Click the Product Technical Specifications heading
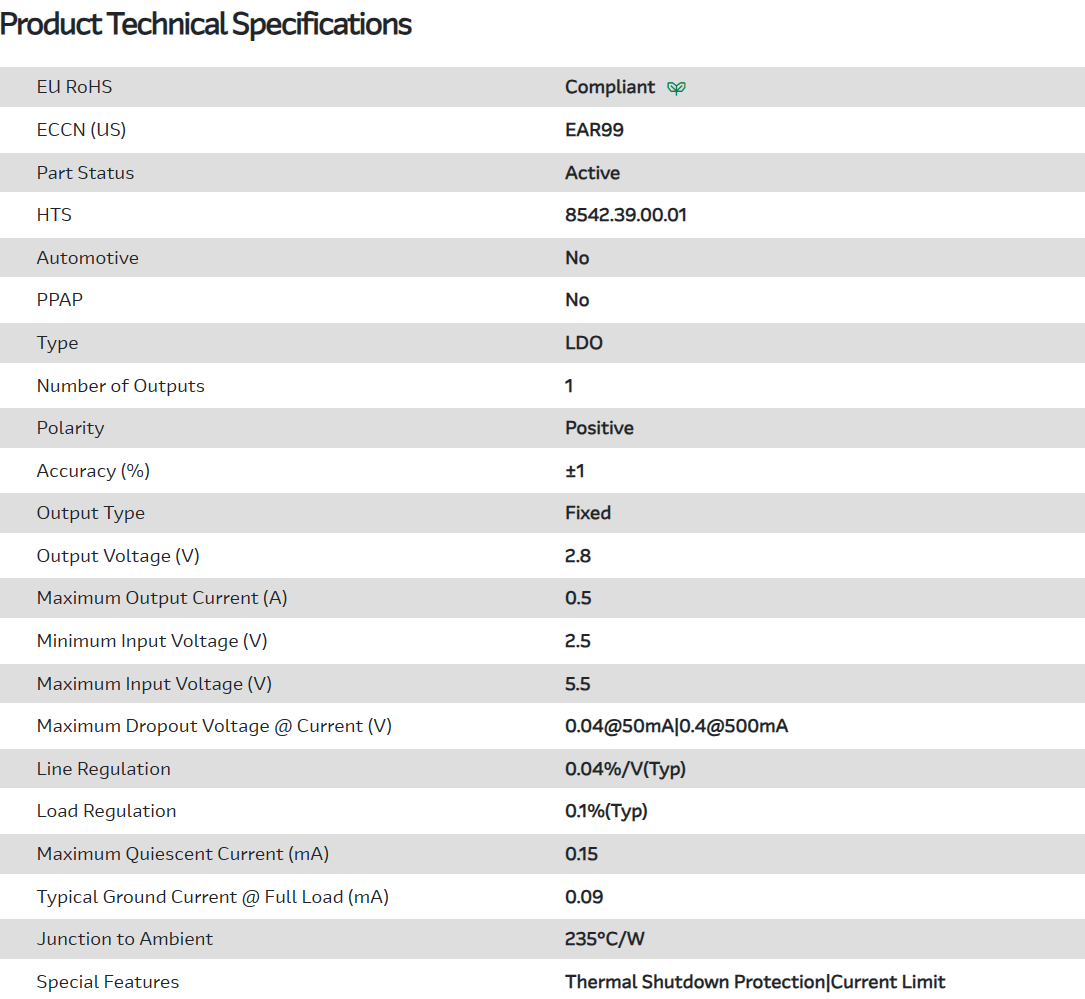1085x999 pixels. point(206,24)
